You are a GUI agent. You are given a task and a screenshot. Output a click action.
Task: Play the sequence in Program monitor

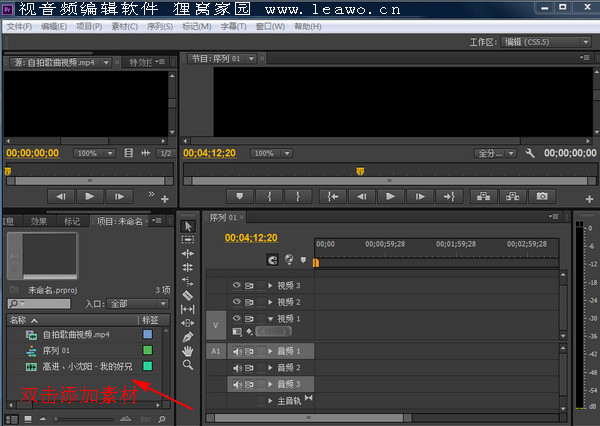(390, 196)
